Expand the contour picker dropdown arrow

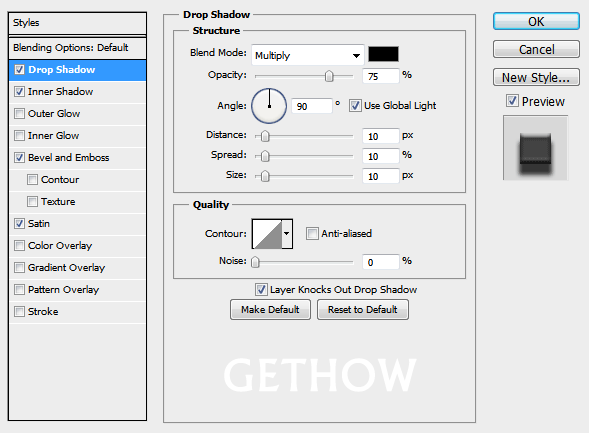click(287, 234)
